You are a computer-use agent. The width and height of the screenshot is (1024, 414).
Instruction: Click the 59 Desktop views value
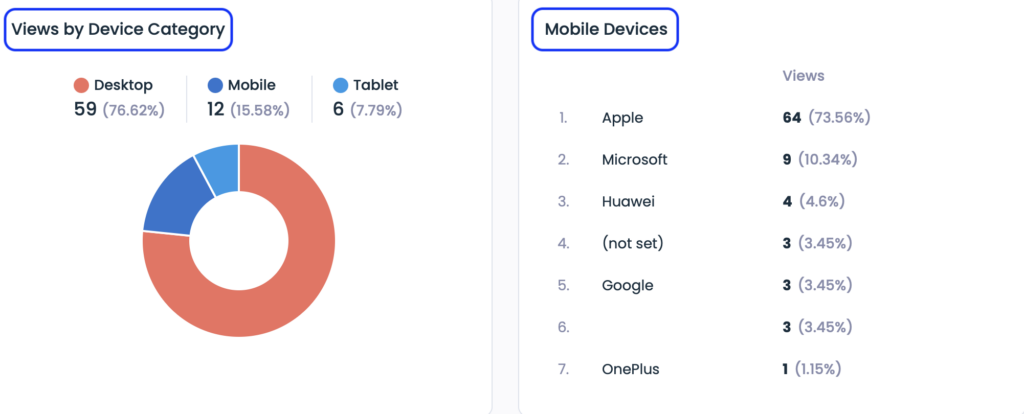coord(86,109)
